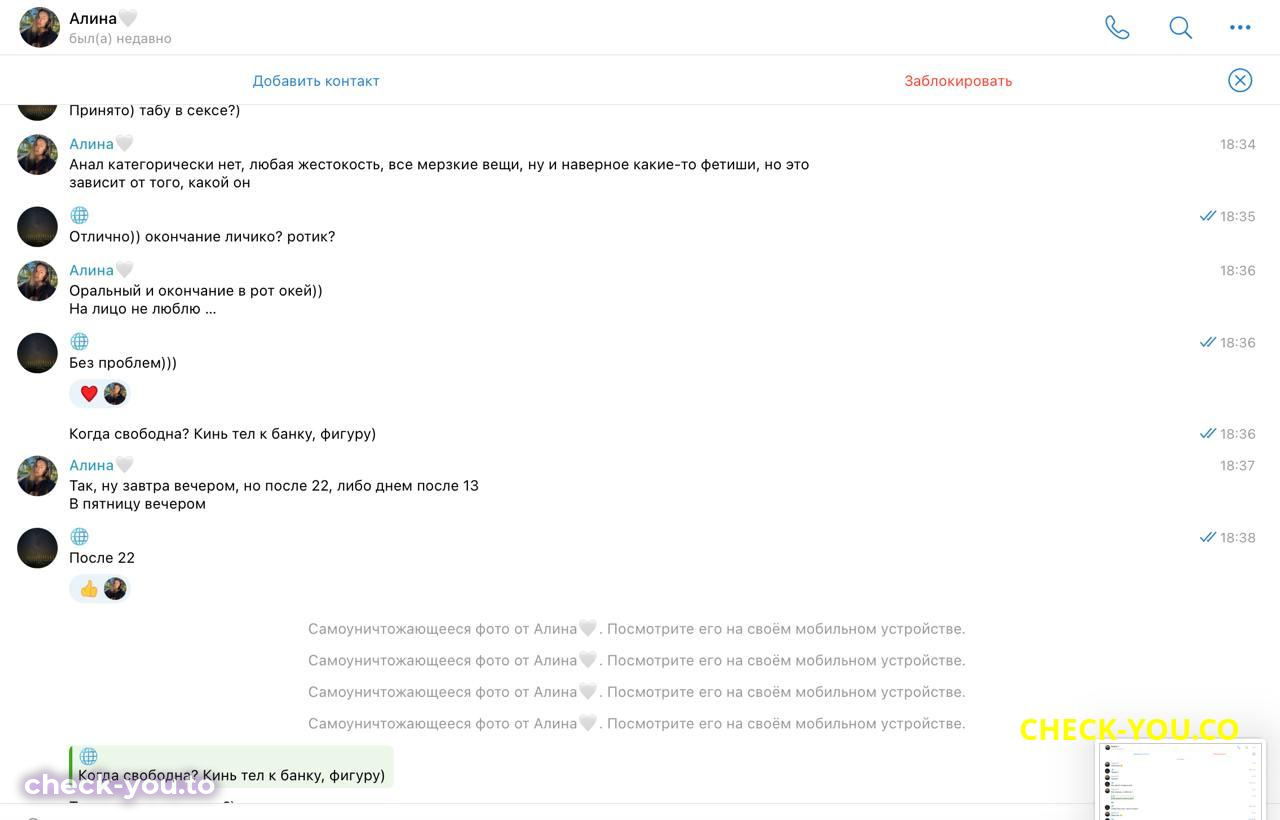This screenshot has height=820, width=1280.
Task: Select message Так, ну завтра вечером
Action: pyautogui.click(x=274, y=495)
